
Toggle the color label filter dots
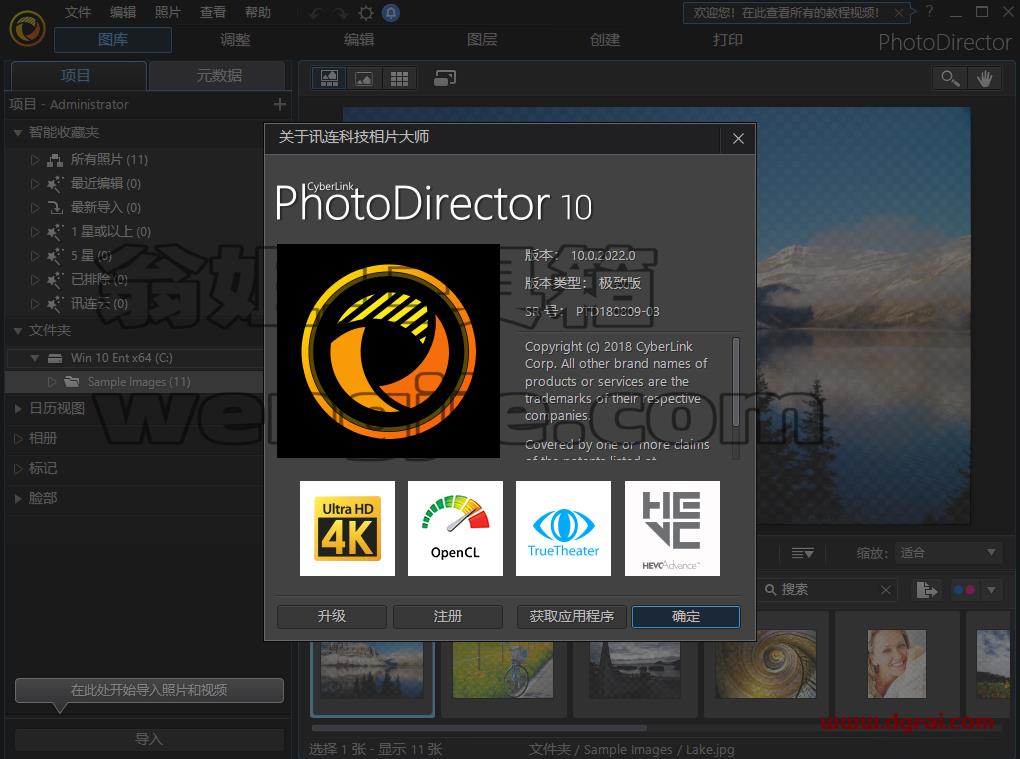tap(963, 590)
